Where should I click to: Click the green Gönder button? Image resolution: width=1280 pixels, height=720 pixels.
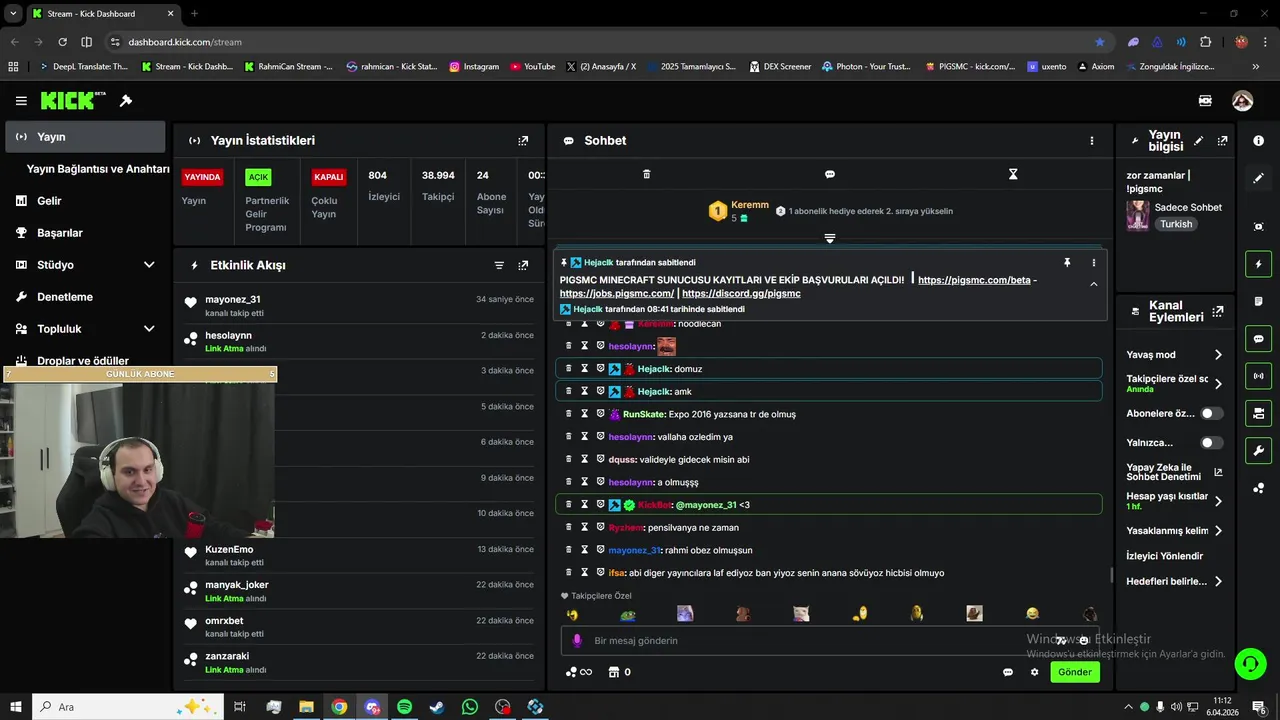pos(1075,672)
